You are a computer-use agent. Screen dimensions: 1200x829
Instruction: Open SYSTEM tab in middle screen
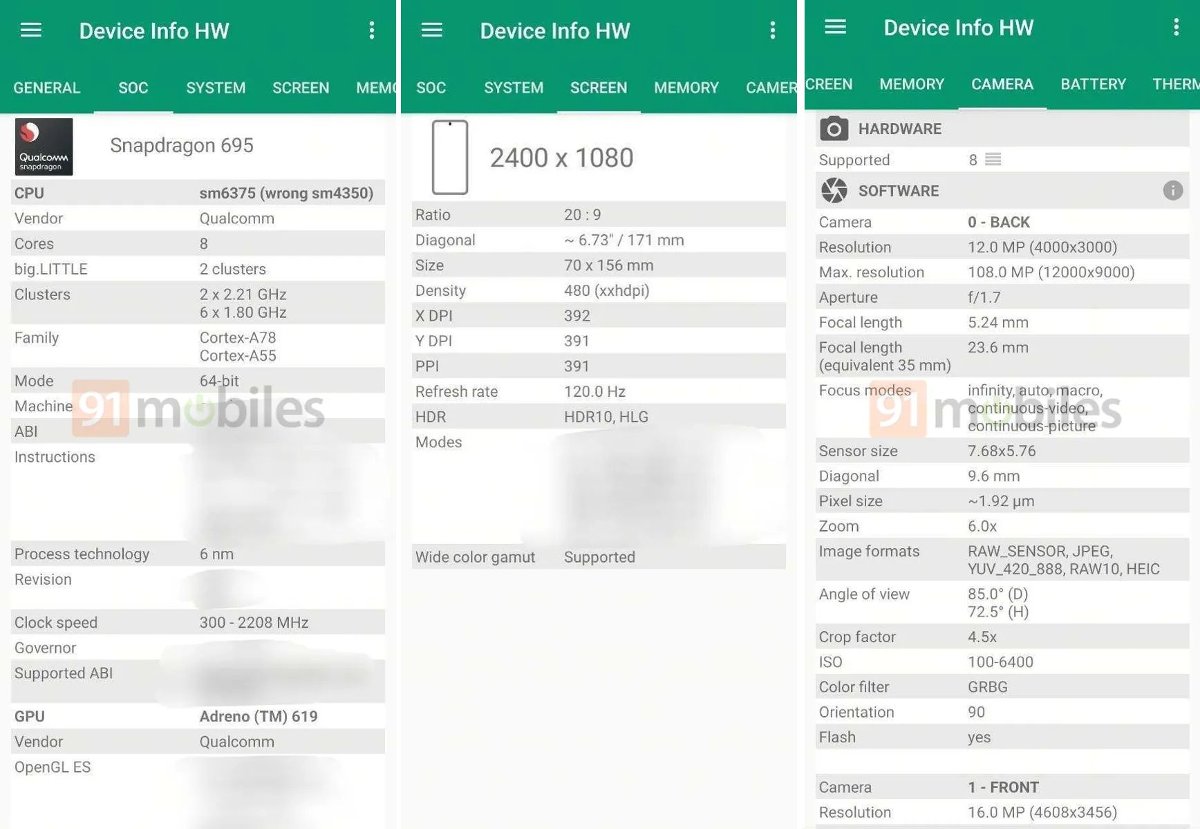click(x=514, y=88)
